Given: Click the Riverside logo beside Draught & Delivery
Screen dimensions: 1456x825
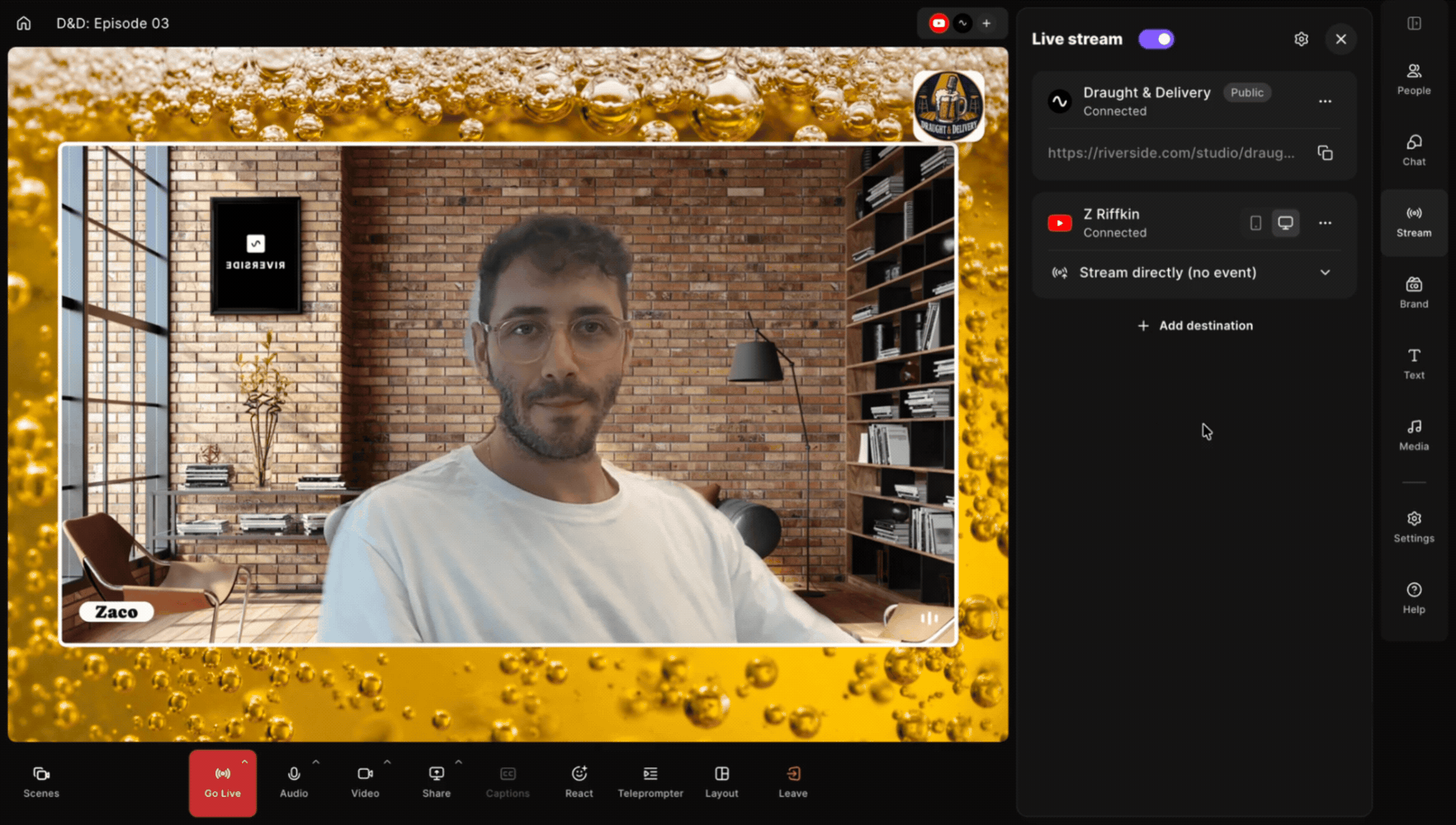Looking at the screenshot, I should [x=1060, y=101].
